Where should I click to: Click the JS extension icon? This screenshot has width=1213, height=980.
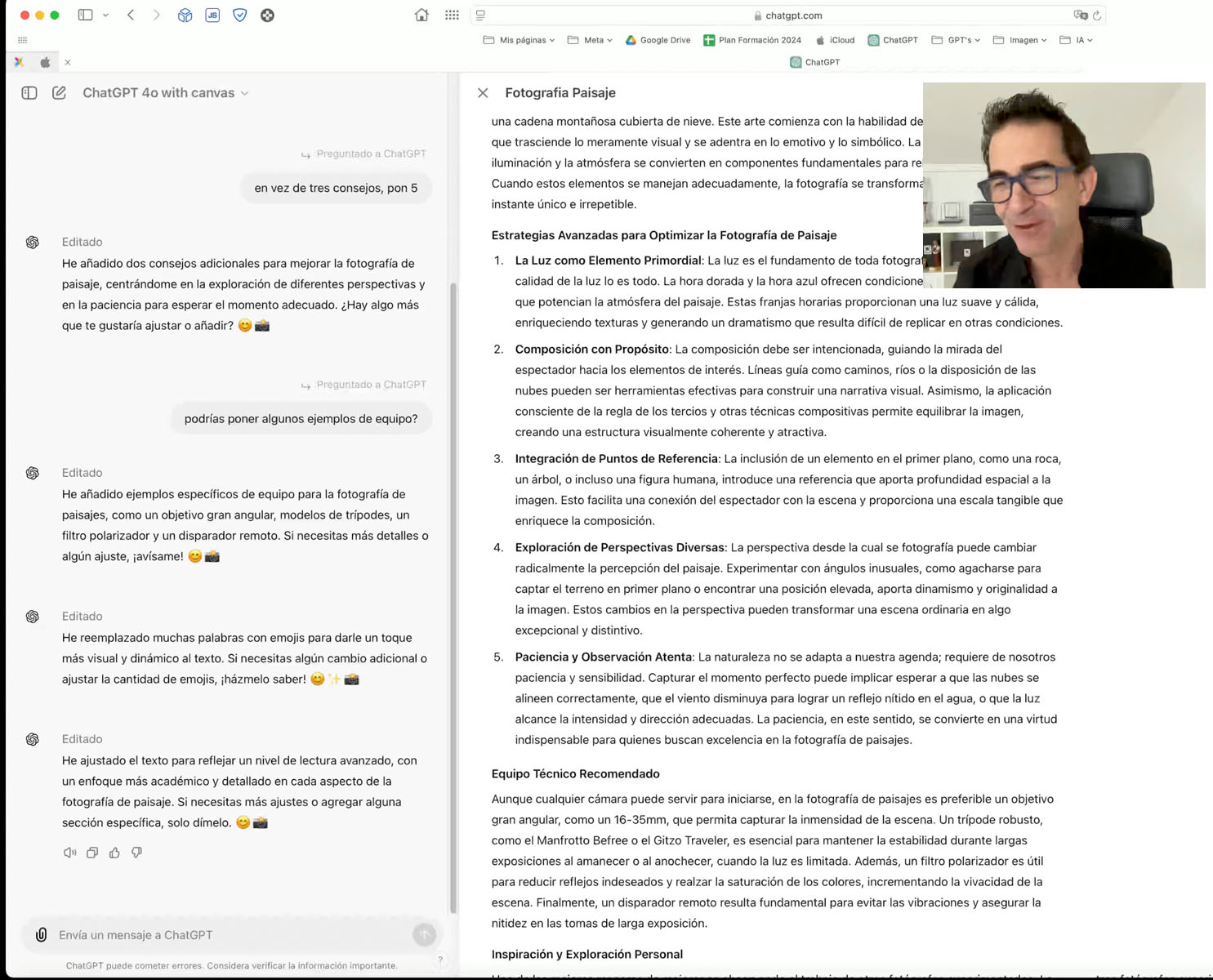tap(212, 15)
